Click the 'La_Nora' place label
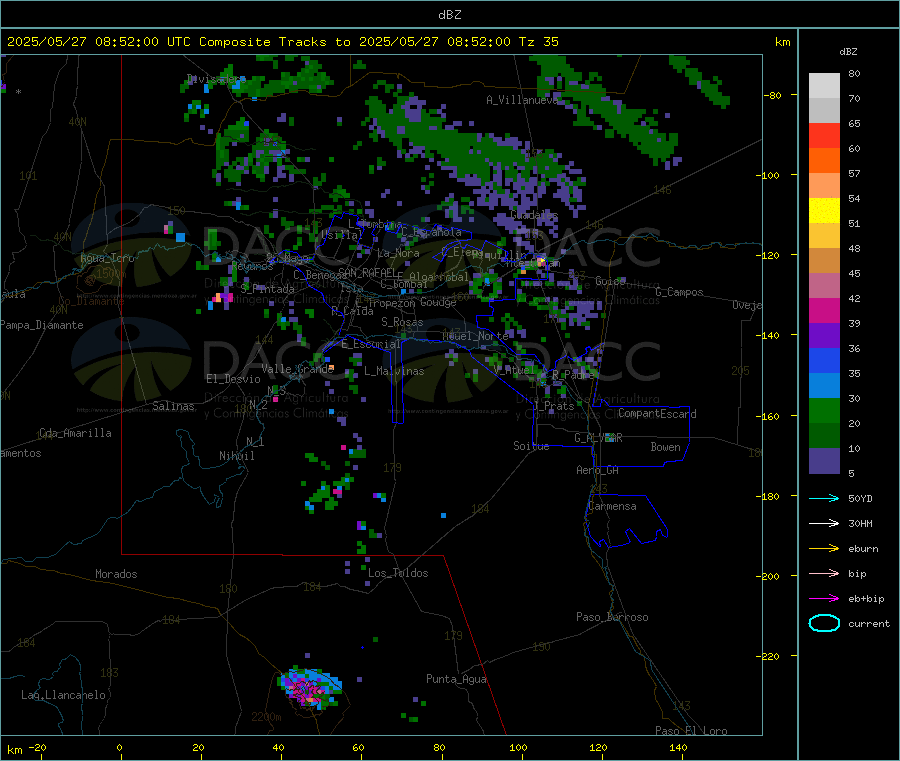Image resolution: width=900 pixels, height=761 pixels. point(398,253)
